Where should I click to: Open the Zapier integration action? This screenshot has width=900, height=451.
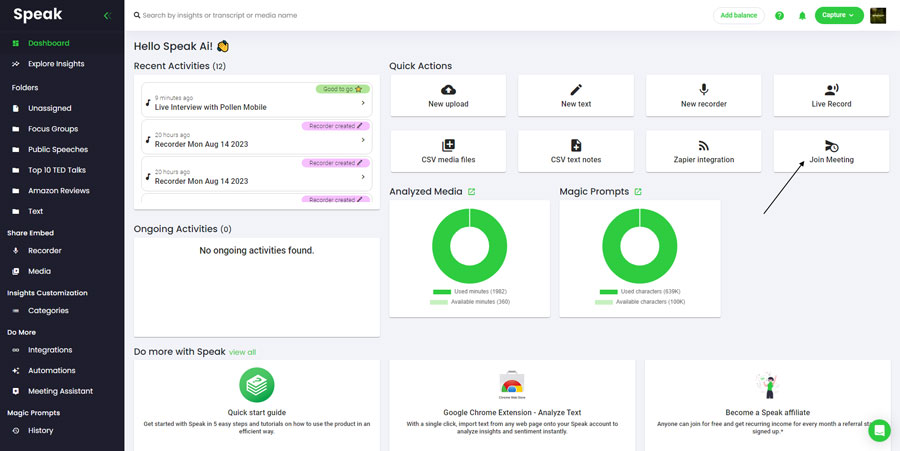point(703,146)
